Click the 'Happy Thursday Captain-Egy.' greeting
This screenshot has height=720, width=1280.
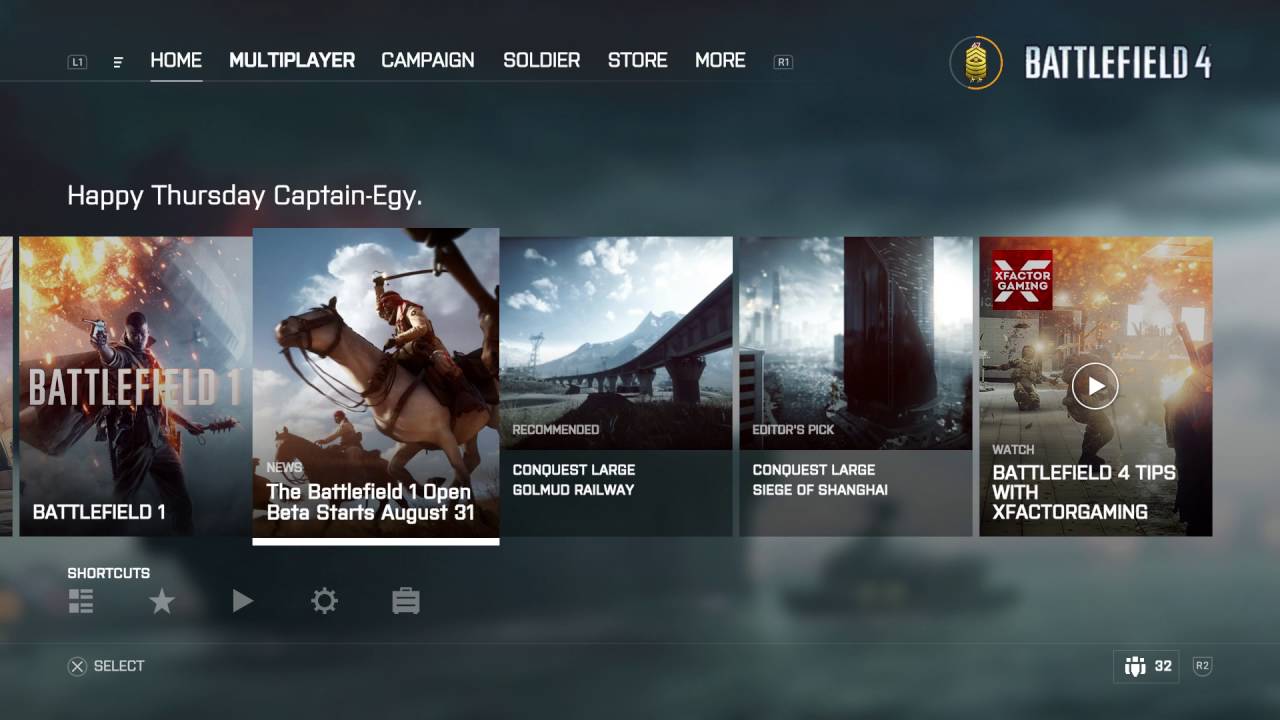pos(245,196)
